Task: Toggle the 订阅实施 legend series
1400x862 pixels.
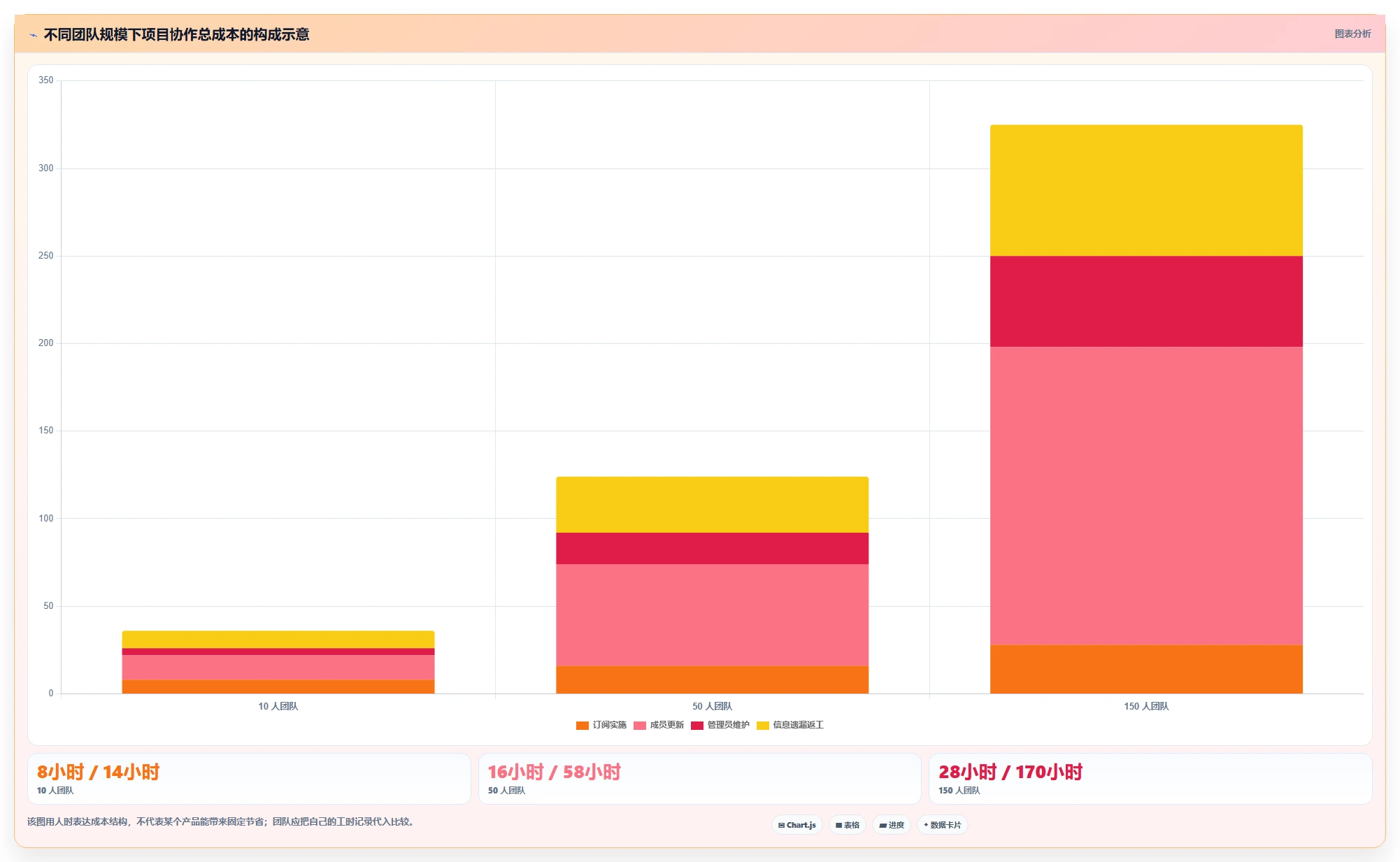Action: click(x=601, y=725)
